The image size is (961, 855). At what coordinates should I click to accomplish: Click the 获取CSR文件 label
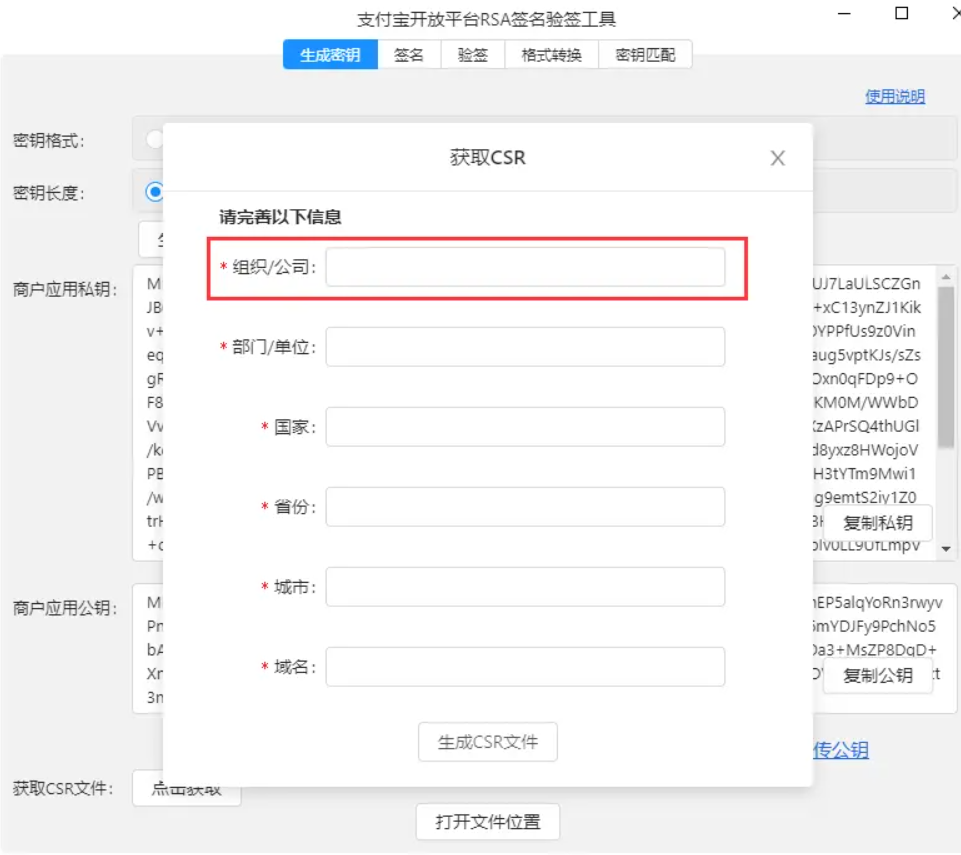coord(63,788)
